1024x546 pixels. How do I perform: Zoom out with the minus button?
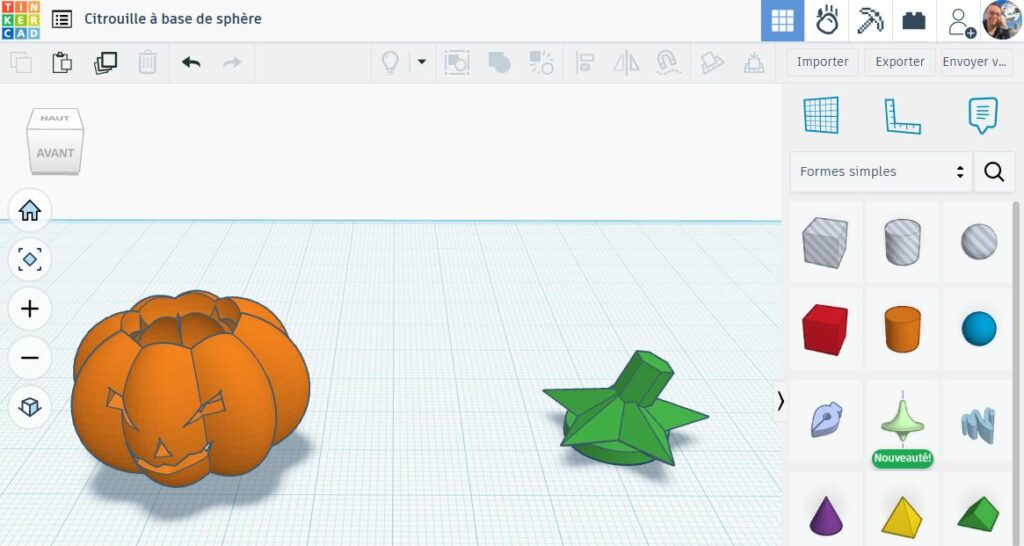(30, 357)
